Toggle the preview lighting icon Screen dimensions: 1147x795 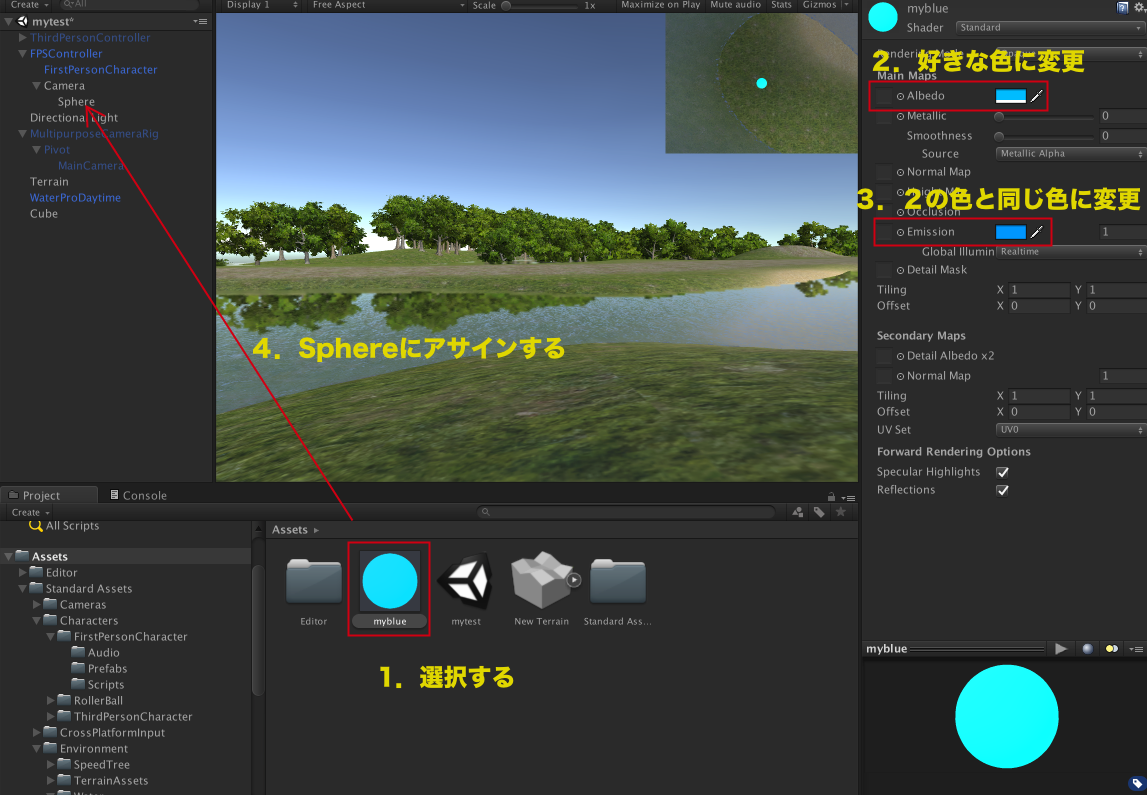[x=1112, y=649]
